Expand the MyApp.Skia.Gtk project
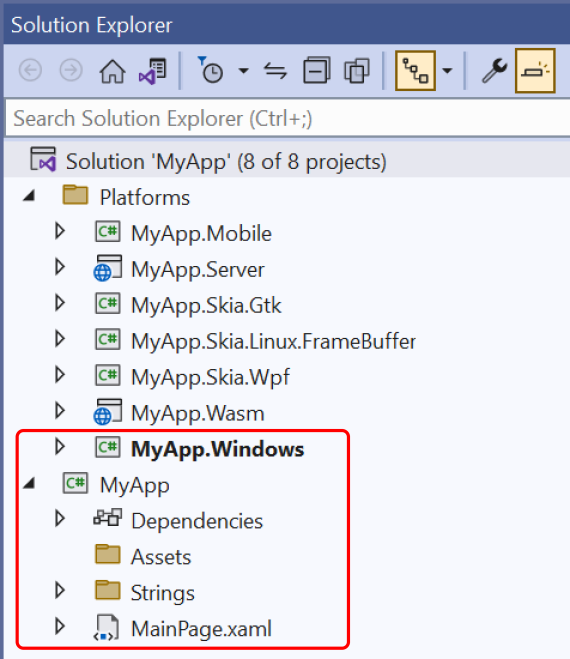The image size is (570, 659). click(x=60, y=303)
